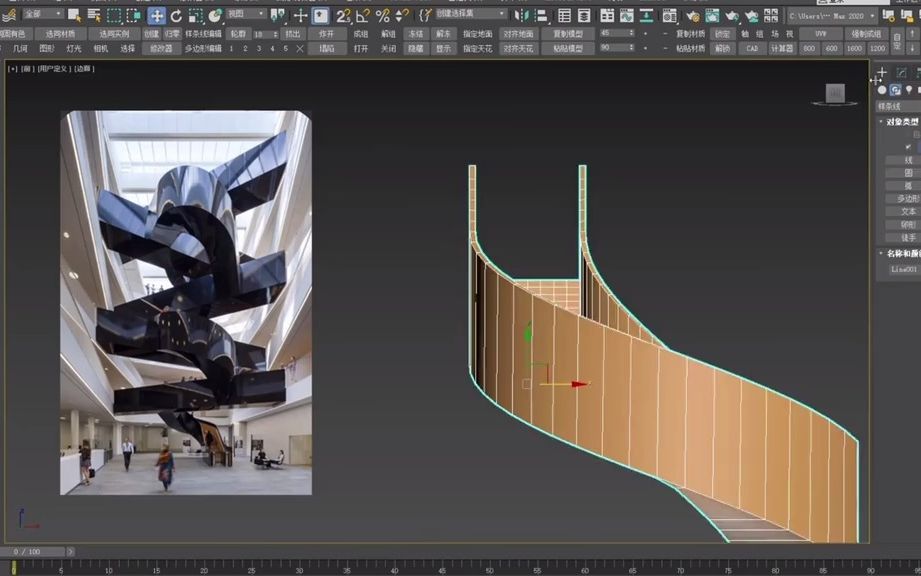
Task: Select the Move tool in the main toolbar
Action: coord(157,14)
